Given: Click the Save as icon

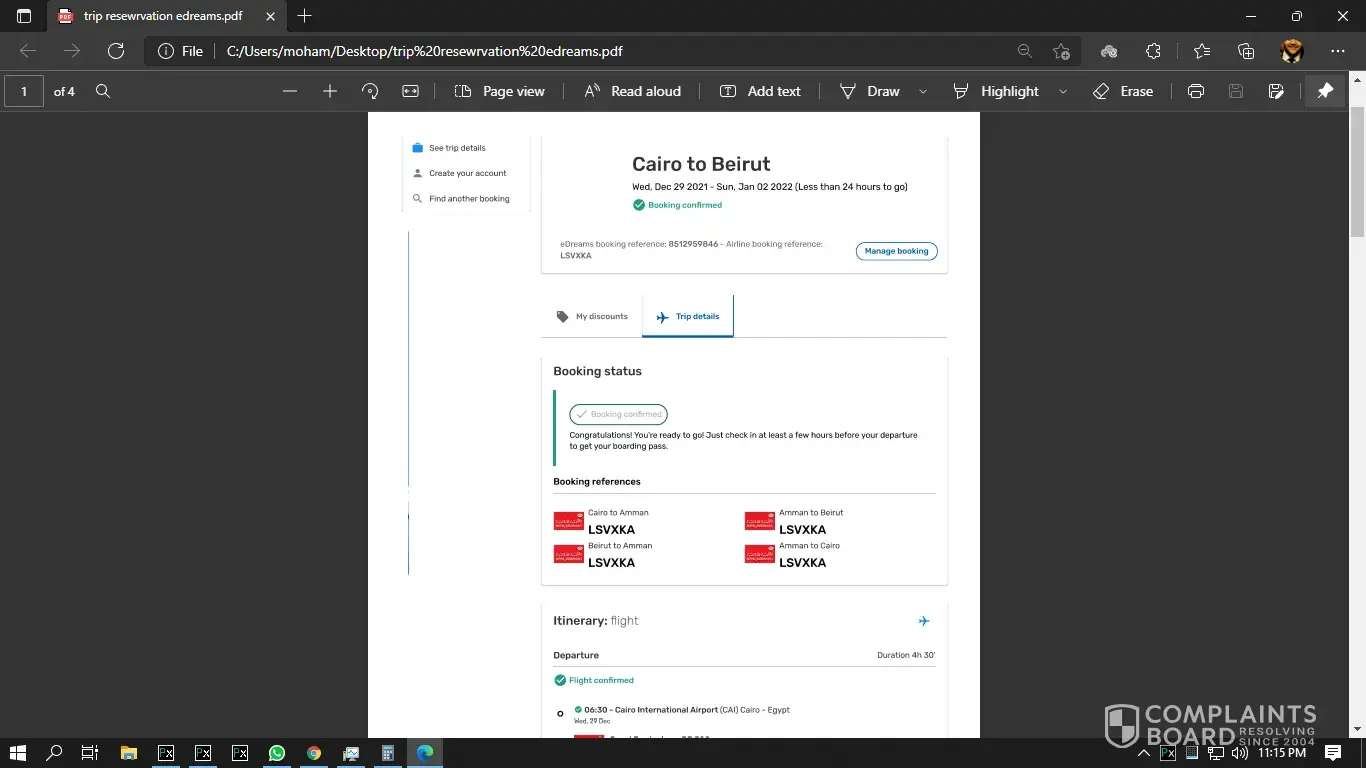Looking at the screenshot, I should (1276, 91).
